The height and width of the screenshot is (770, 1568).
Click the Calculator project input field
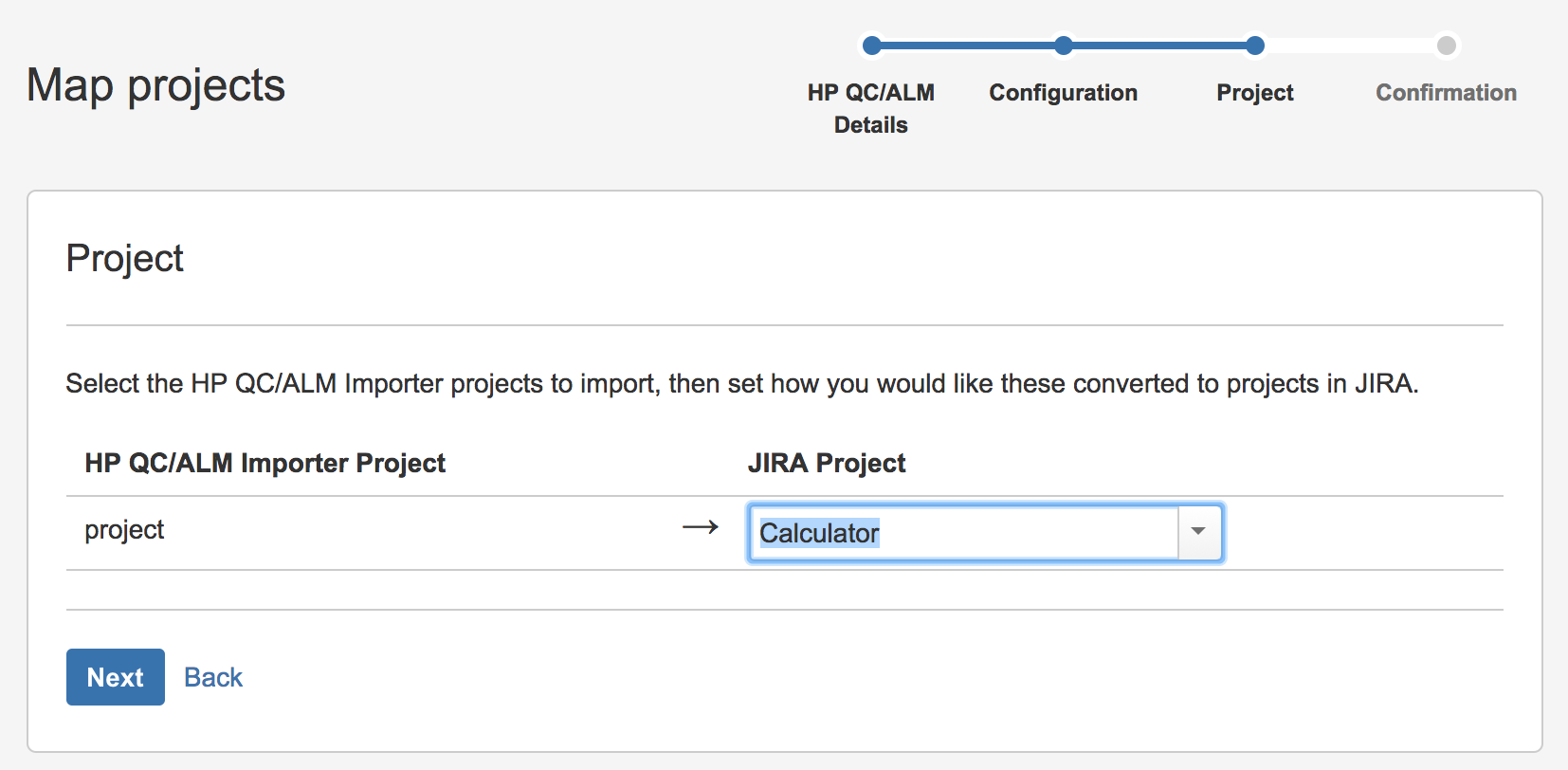click(x=964, y=533)
